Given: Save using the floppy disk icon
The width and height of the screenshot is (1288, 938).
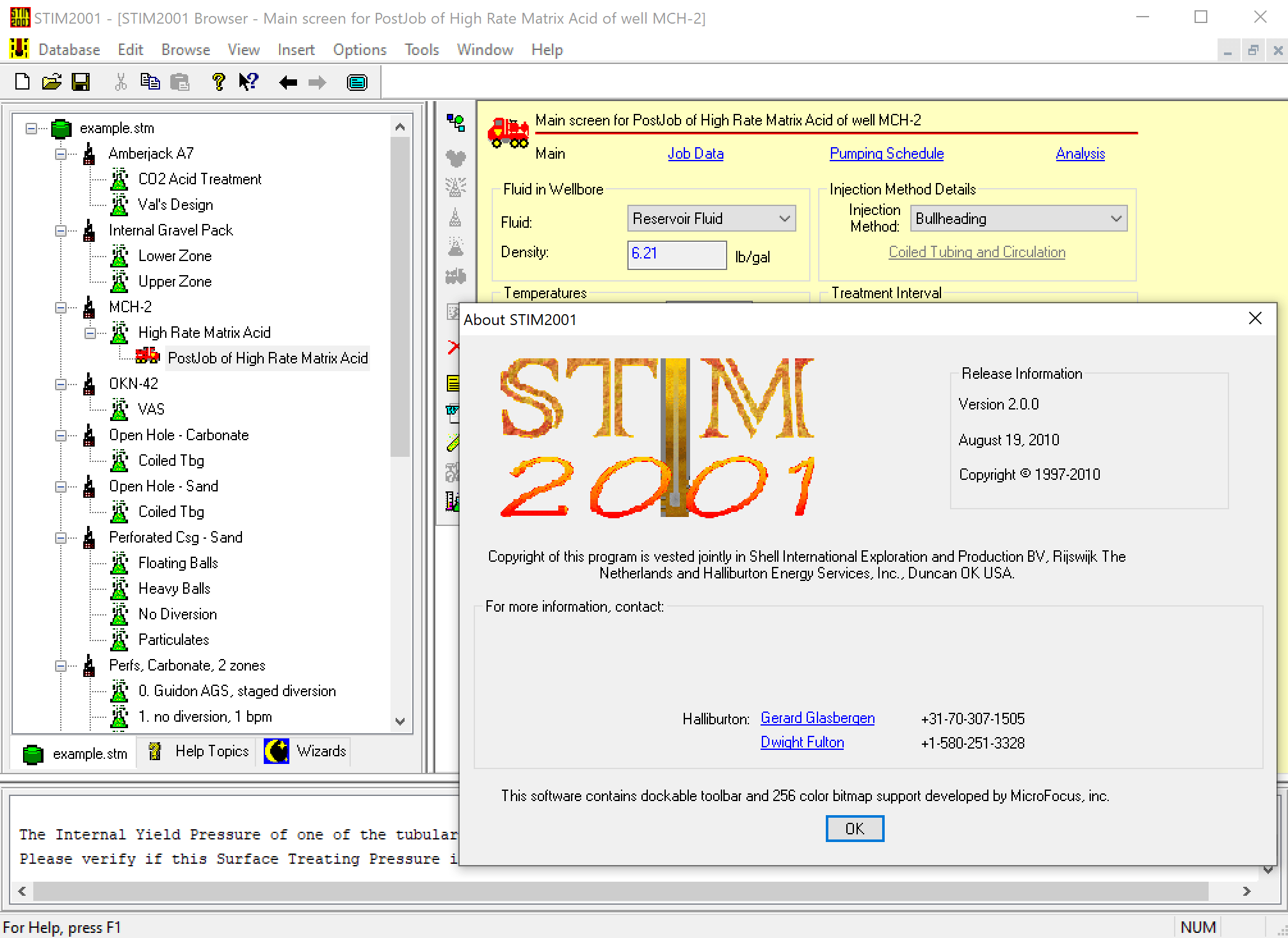Looking at the screenshot, I should [x=81, y=81].
